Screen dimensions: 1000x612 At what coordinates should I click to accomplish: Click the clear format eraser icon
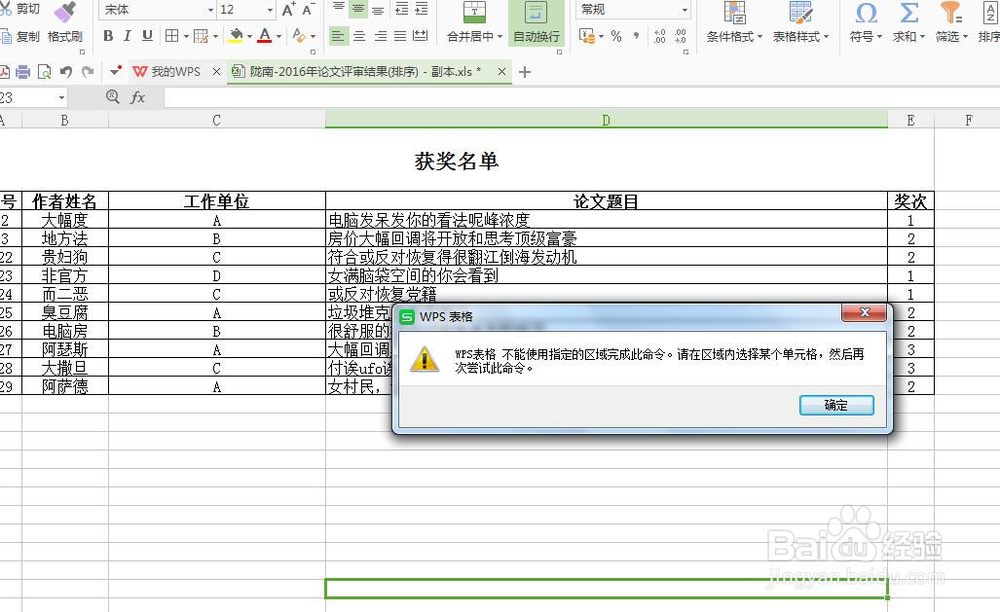click(x=298, y=36)
